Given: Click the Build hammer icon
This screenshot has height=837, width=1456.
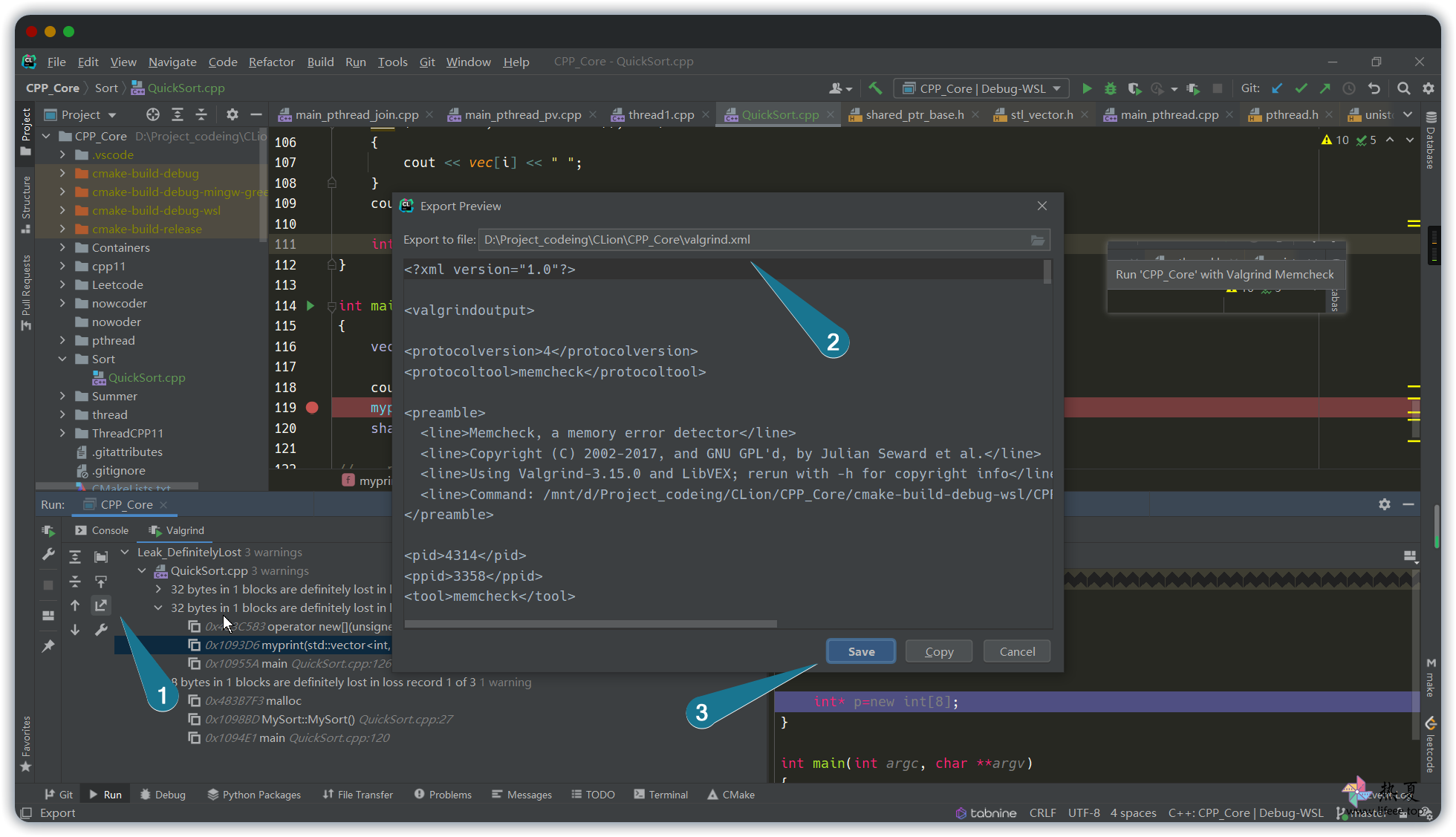Looking at the screenshot, I should pos(875,88).
